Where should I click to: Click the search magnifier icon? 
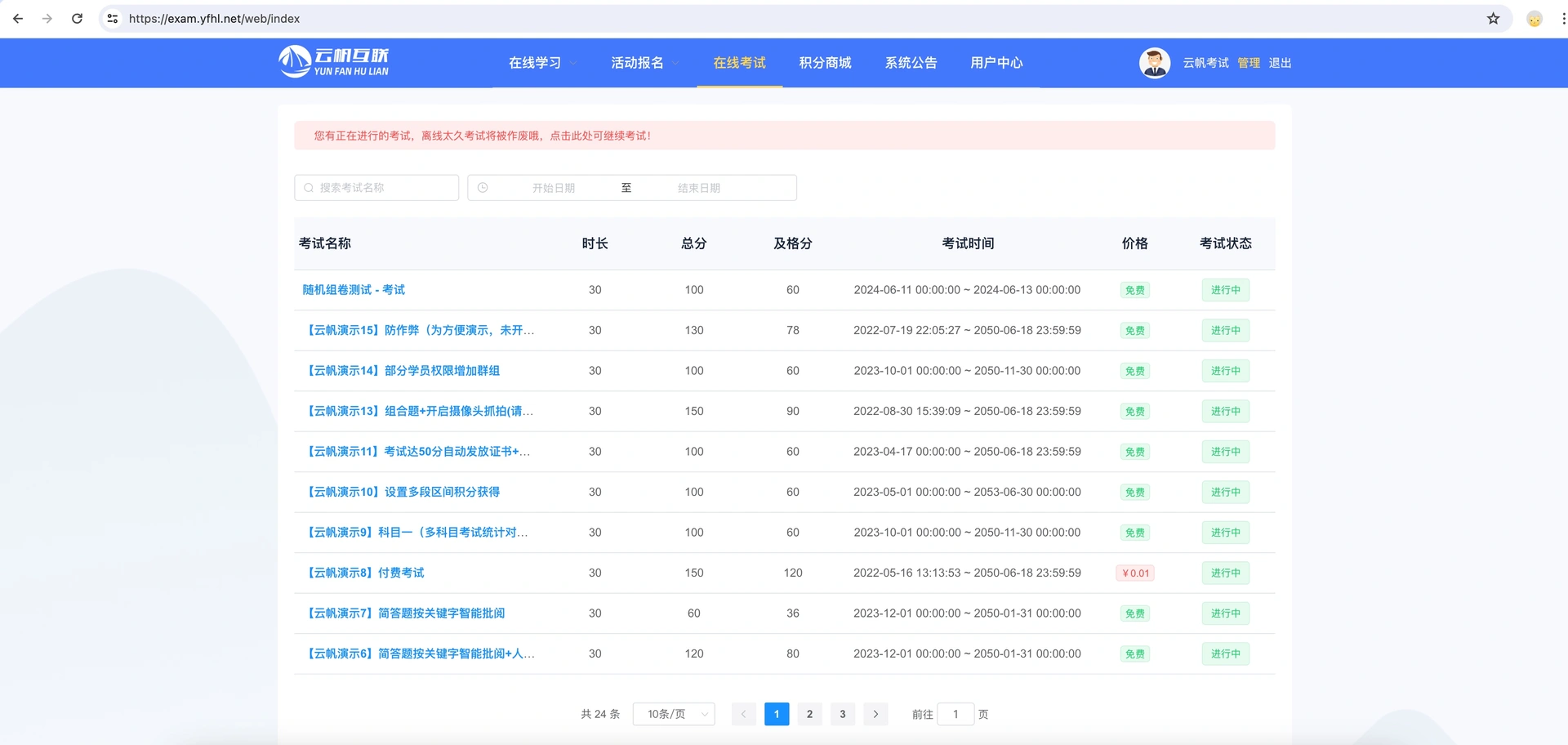(309, 188)
